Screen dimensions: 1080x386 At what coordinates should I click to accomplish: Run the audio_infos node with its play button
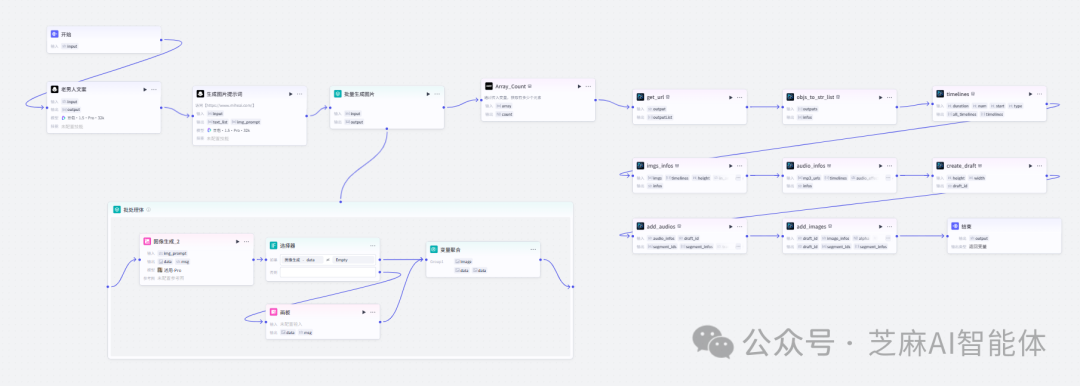880,165
